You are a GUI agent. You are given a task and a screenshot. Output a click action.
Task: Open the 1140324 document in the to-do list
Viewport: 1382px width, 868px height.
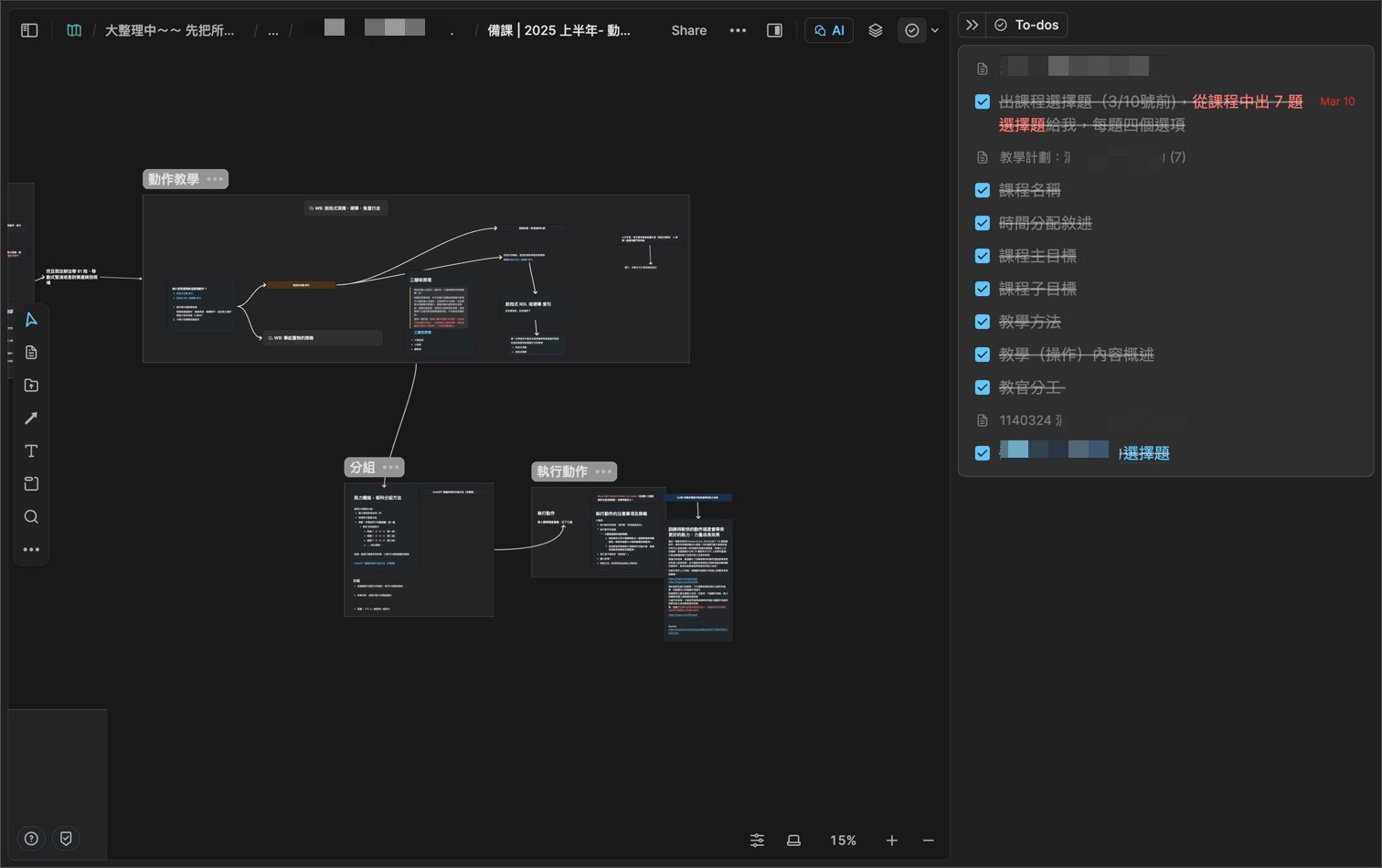(1030, 419)
